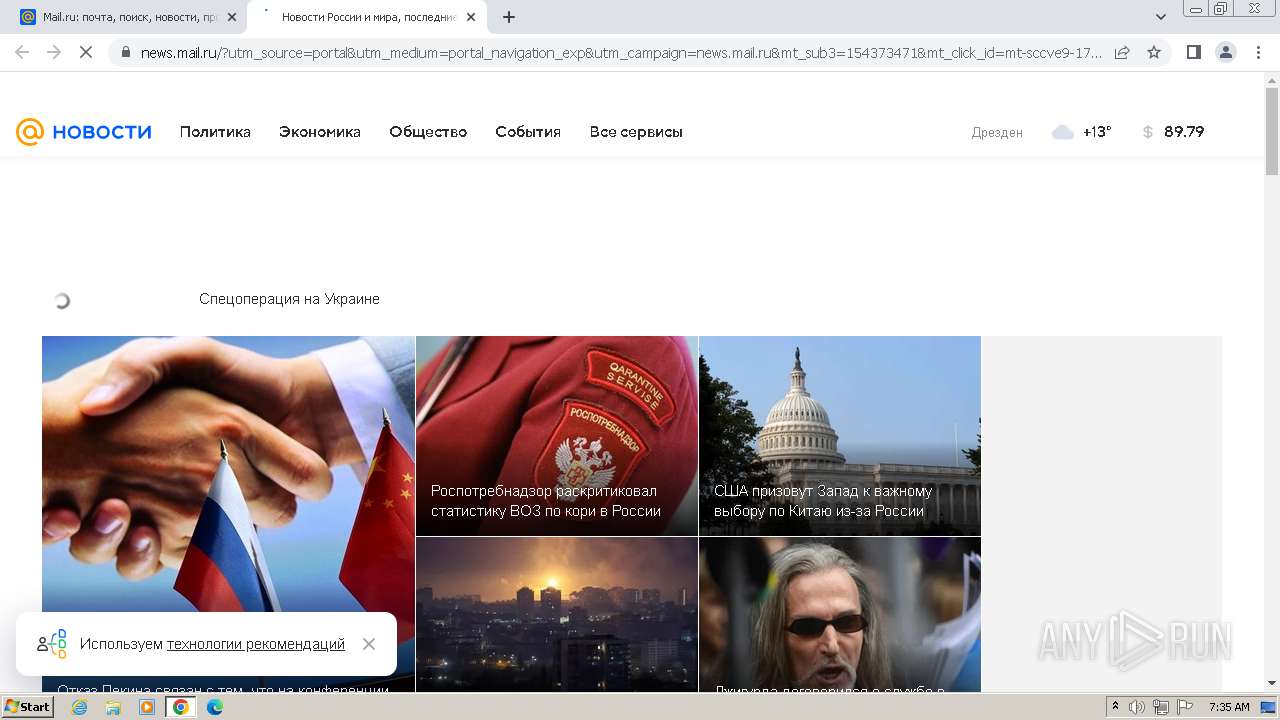The height and width of the screenshot is (720, 1280).
Task: Follow the технологии рекомендаций link
Action: click(x=256, y=644)
